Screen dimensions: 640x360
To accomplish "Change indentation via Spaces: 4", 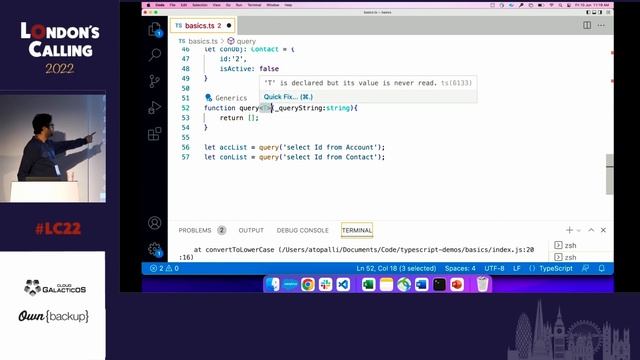I will coord(460,268).
